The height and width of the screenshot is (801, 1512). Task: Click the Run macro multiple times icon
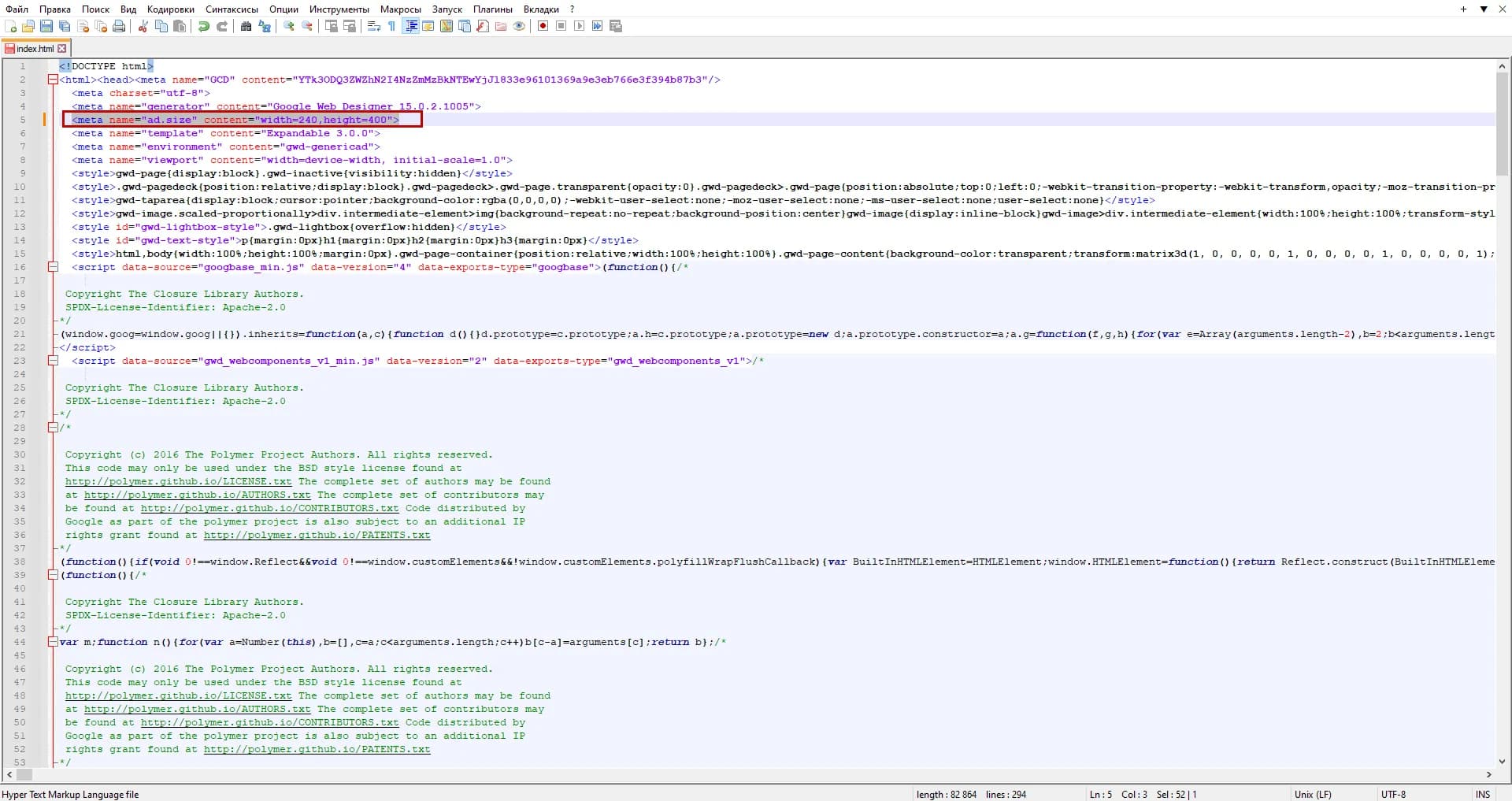pos(598,26)
